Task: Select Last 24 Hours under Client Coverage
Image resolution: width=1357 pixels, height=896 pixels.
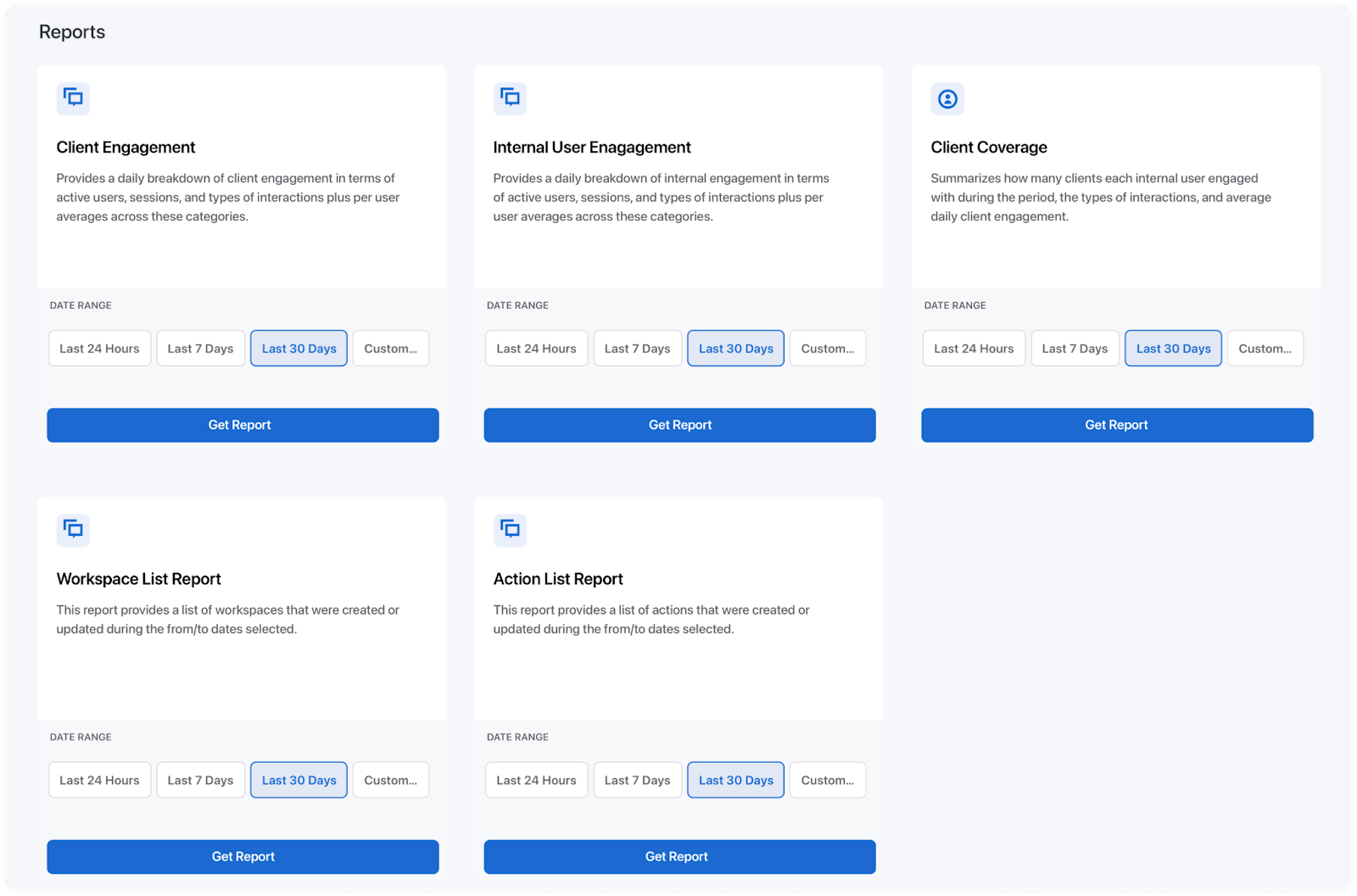Action: [x=974, y=348]
